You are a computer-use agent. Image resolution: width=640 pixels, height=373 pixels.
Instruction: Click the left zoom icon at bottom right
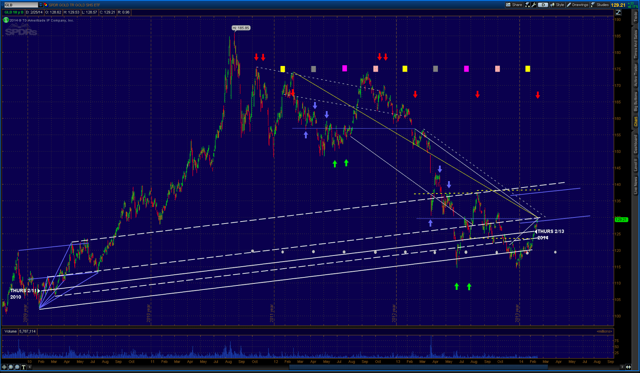(x=622, y=367)
